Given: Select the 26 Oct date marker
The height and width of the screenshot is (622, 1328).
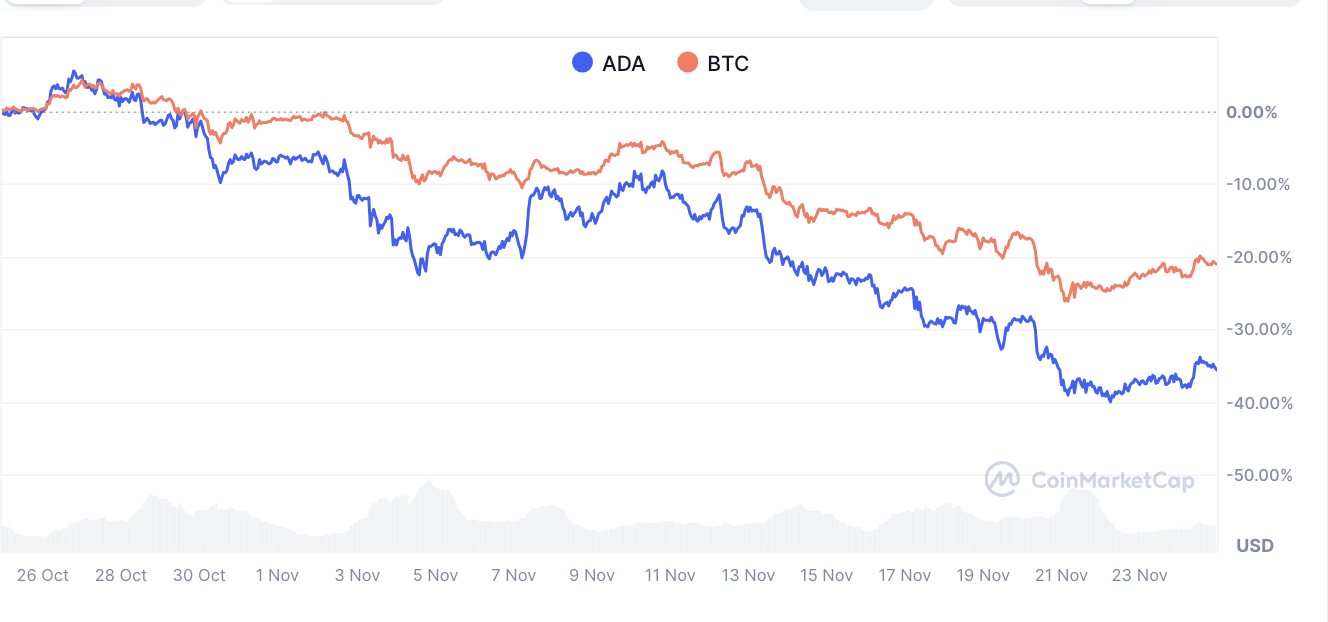Looking at the screenshot, I should 43,575.
